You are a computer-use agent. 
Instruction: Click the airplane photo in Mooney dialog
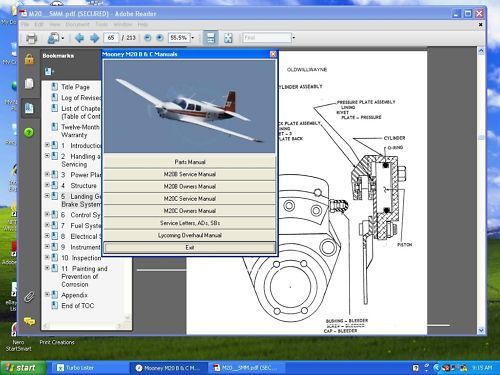pos(190,107)
